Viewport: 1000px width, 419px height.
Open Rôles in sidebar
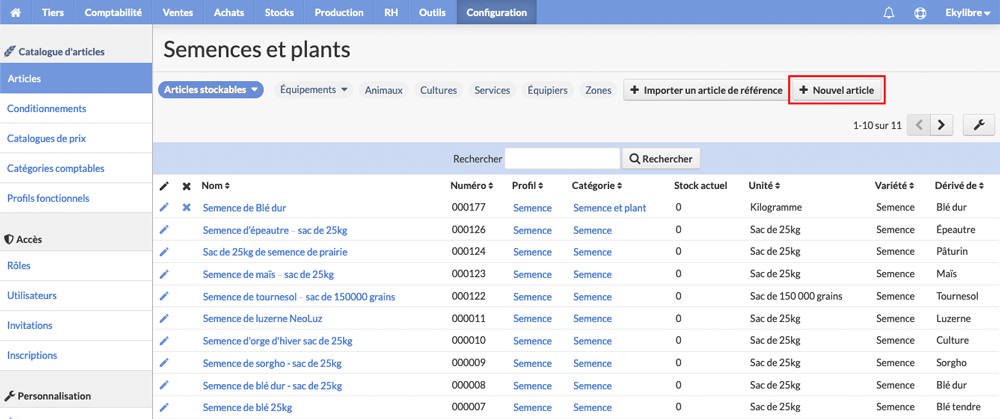pos(76,265)
